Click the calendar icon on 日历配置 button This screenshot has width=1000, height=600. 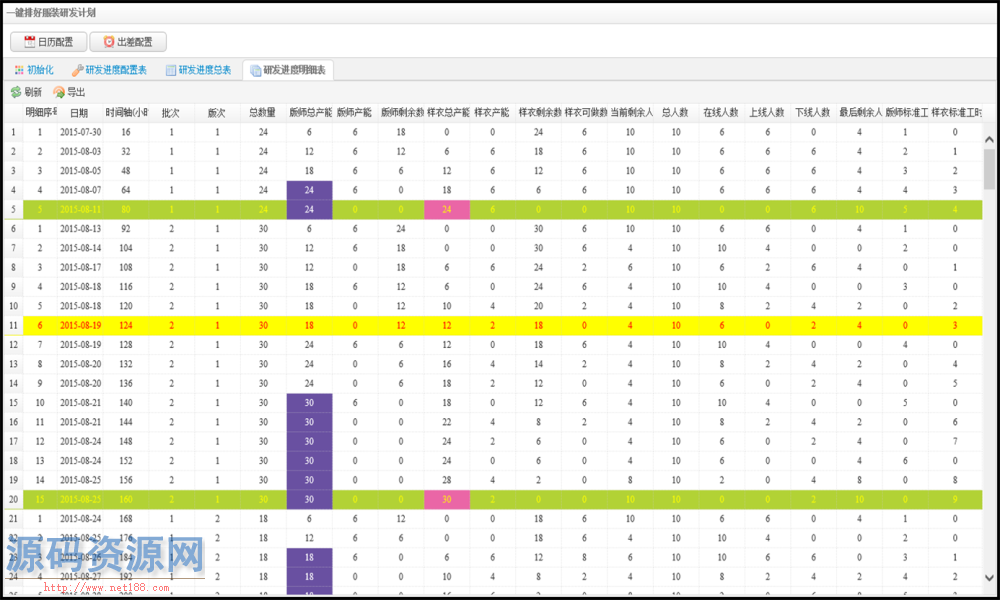click(x=30, y=42)
